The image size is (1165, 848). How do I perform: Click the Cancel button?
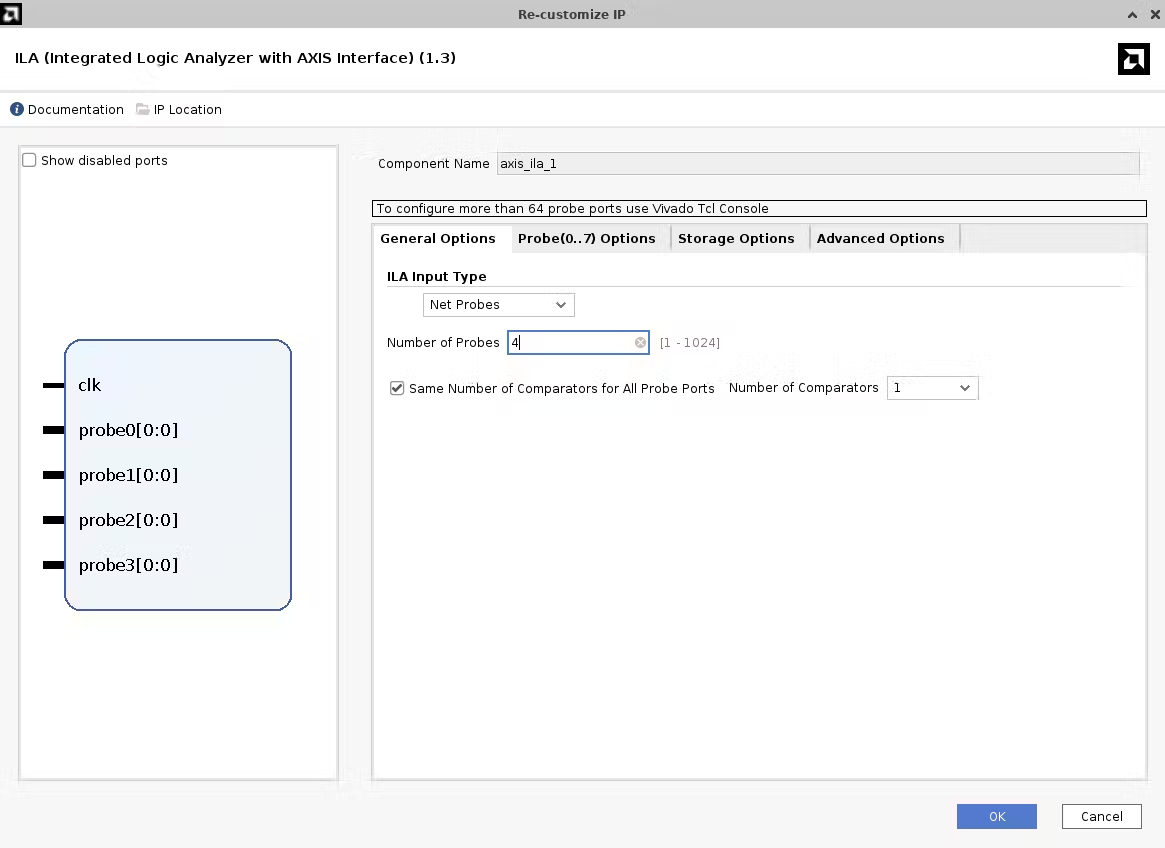pyautogui.click(x=1101, y=816)
